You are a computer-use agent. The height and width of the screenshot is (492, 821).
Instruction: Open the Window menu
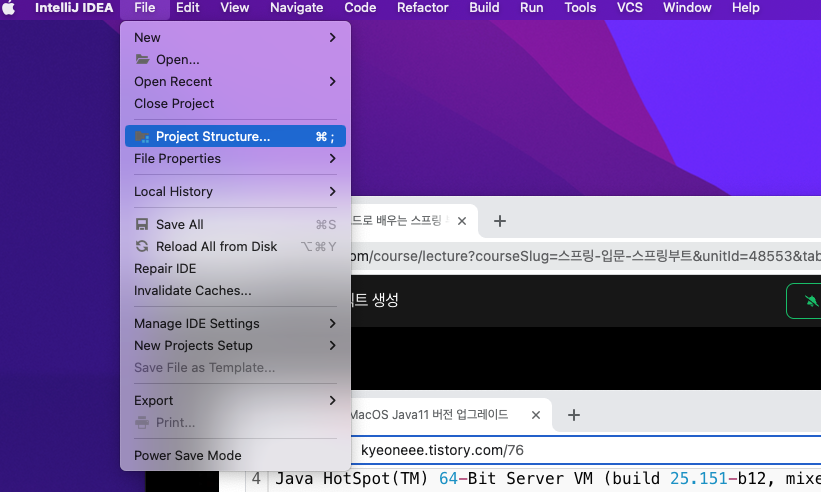tap(687, 8)
